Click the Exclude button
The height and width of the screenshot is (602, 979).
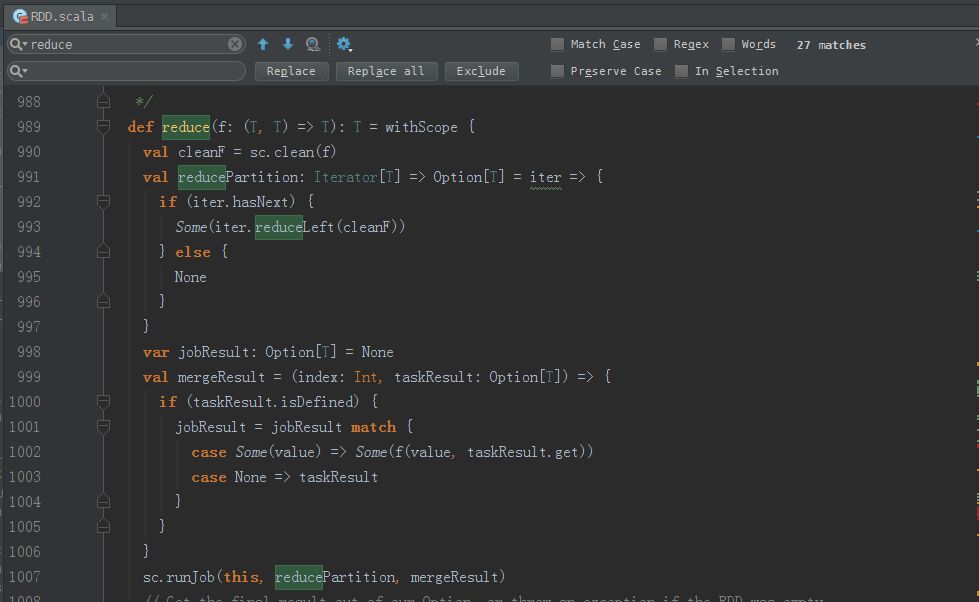tap(481, 71)
